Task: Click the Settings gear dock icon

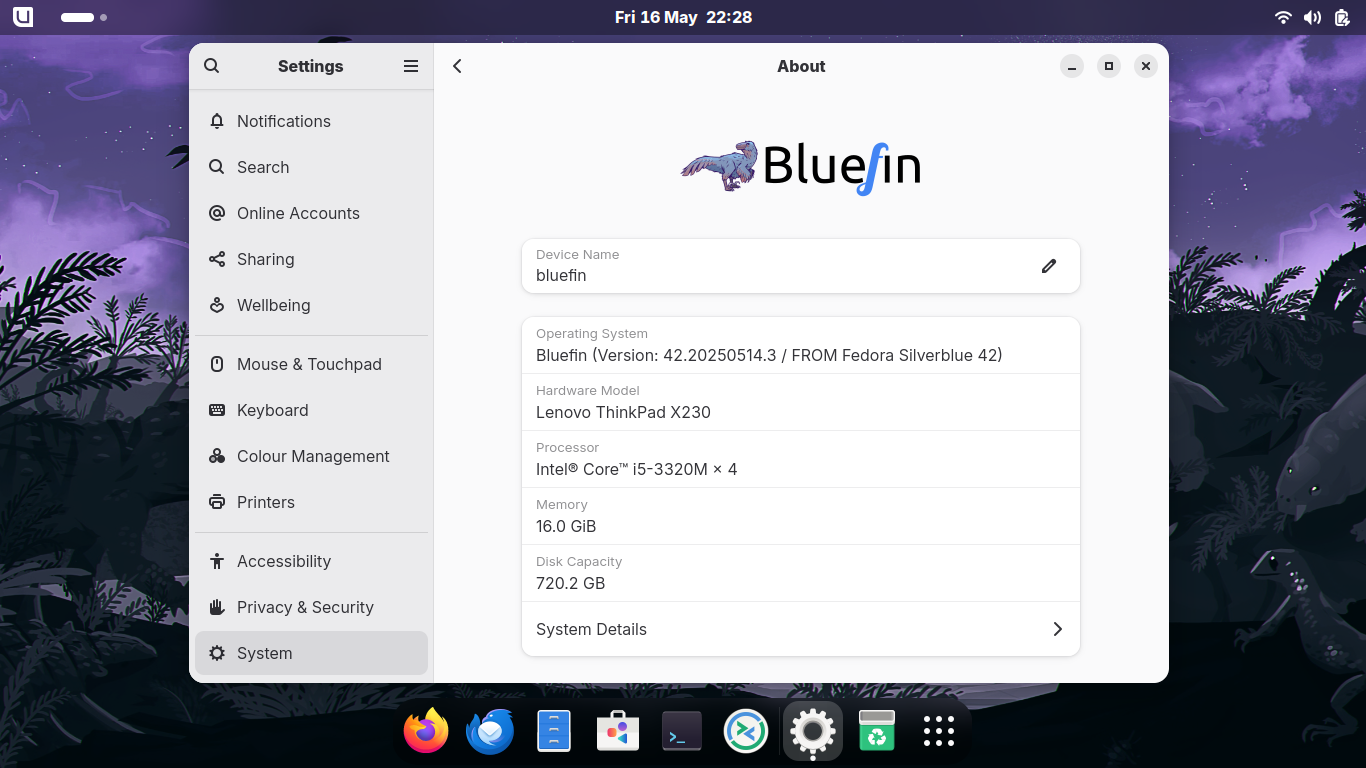Action: tap(812, 732)
